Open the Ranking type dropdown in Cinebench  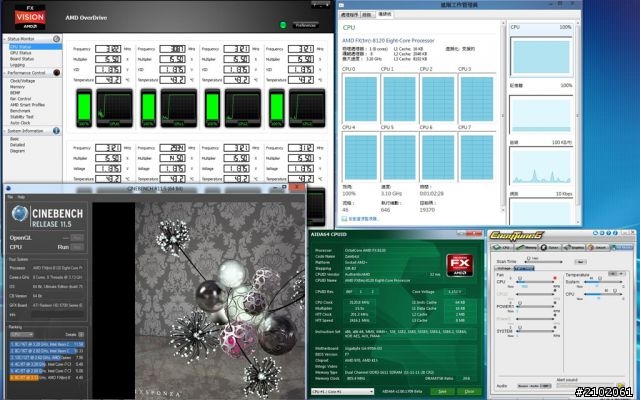[22, 335]
